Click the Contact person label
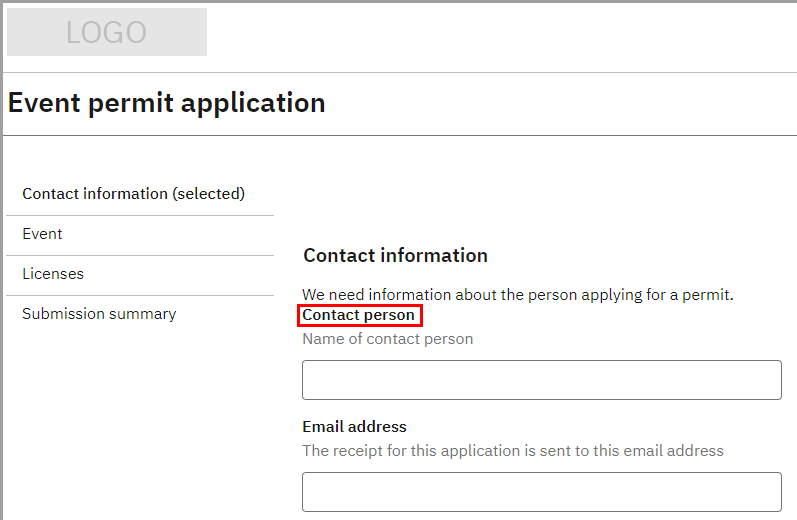The height and width of the screenshot is (520, 797). click(359, 315)
